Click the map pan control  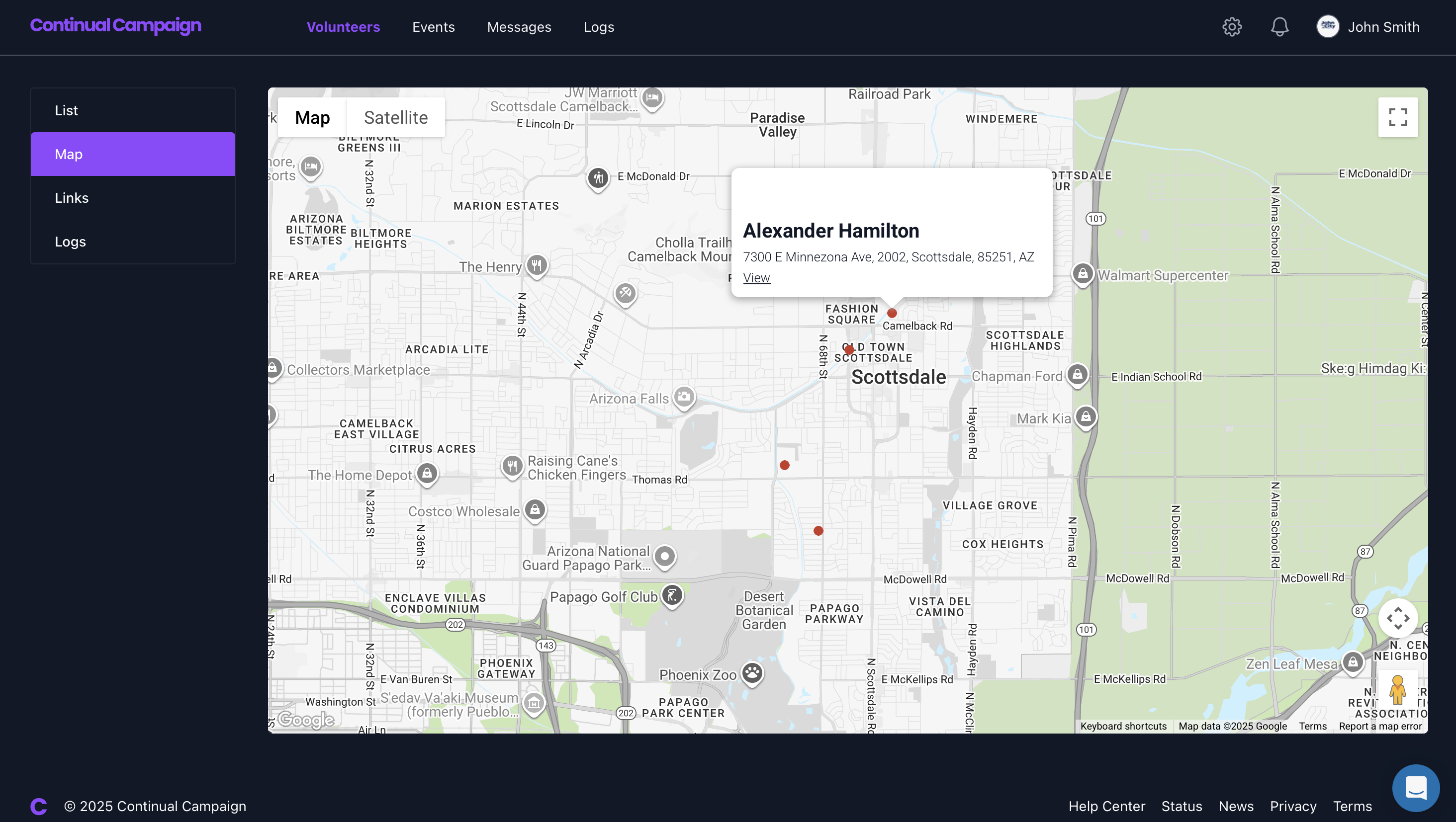pos(1398,619)
